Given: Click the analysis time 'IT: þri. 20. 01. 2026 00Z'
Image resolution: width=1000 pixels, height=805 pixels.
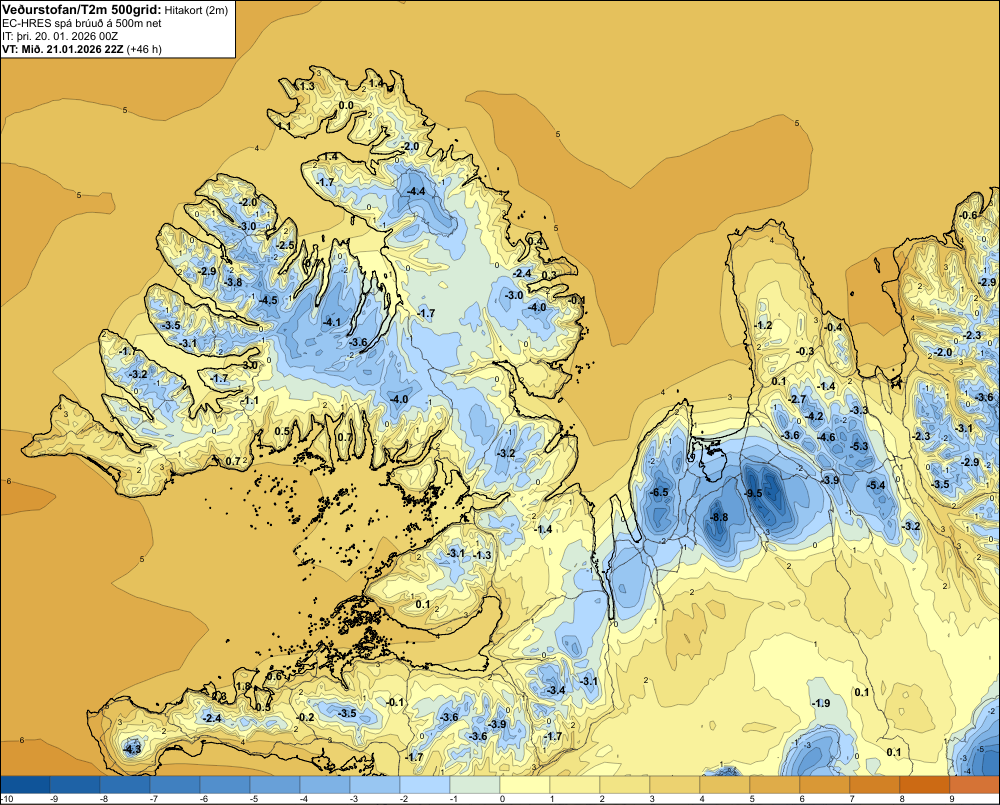Looking at the screenshot, I should tap(61, 36).
